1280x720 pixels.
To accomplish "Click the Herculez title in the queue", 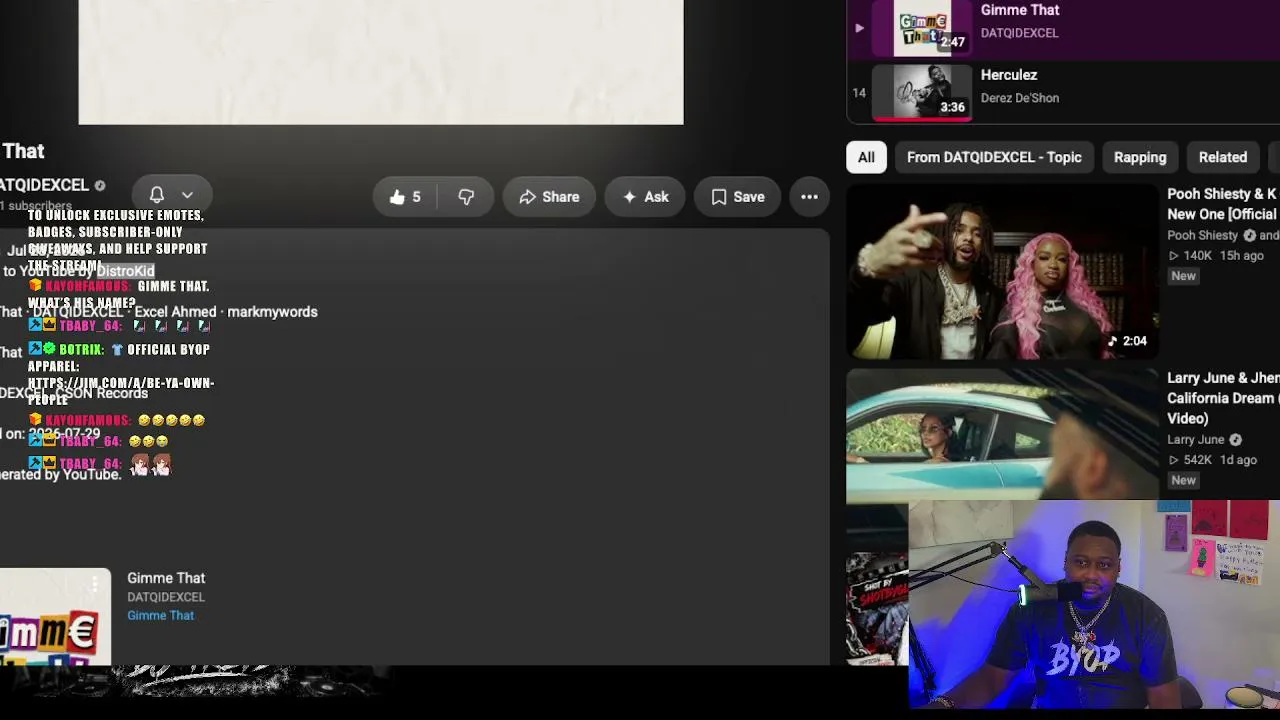I will point(1009,75).
